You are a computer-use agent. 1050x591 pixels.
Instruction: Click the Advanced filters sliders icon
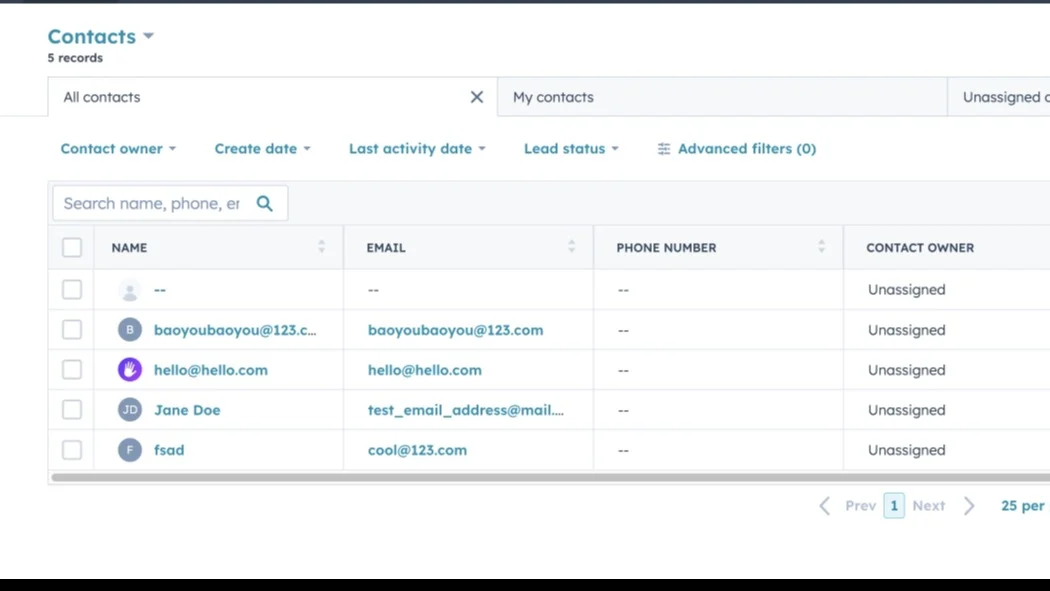click(664, 149)
